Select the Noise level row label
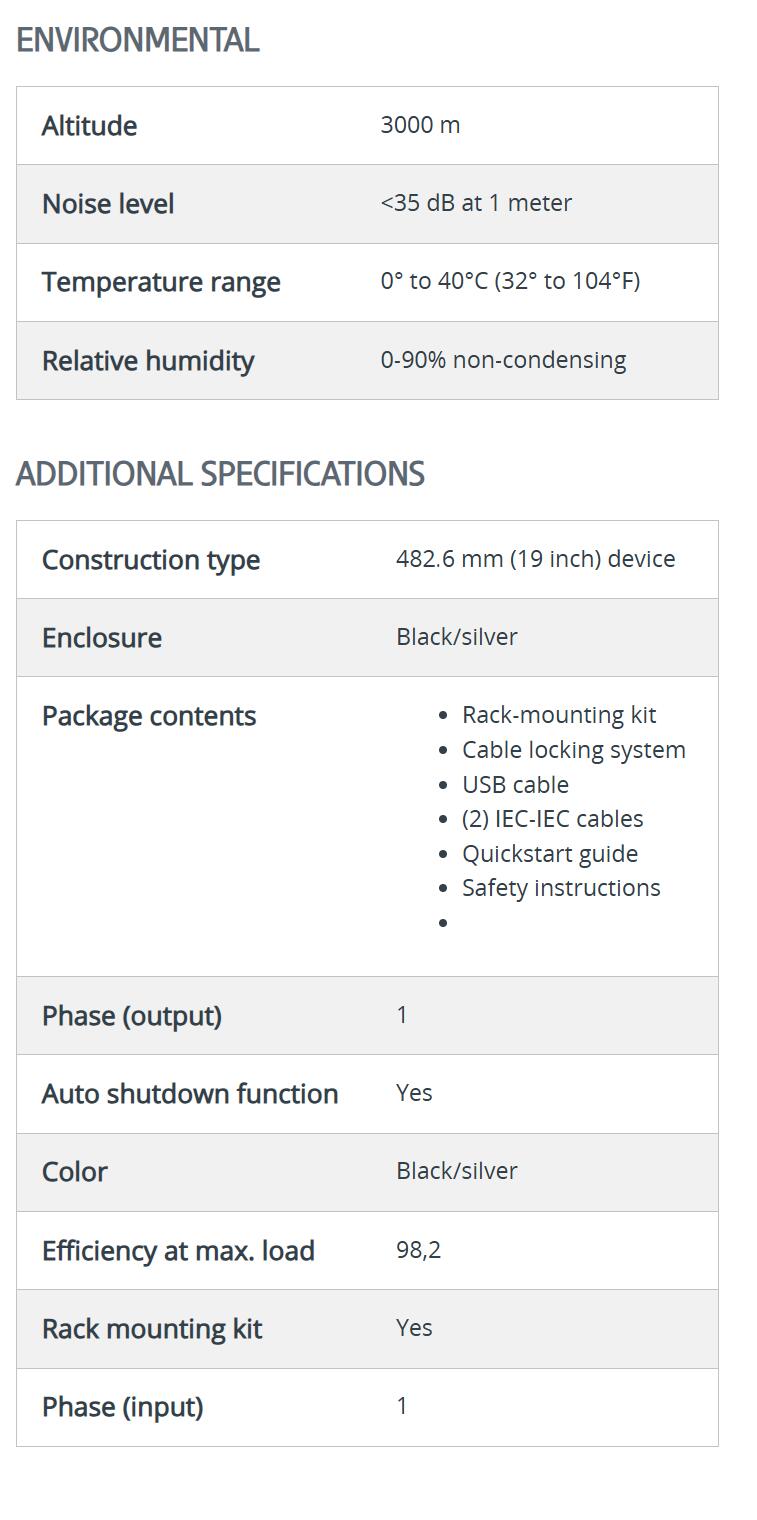The height and width of the screenshot is (1520, 757). click(x=108, y=204)
